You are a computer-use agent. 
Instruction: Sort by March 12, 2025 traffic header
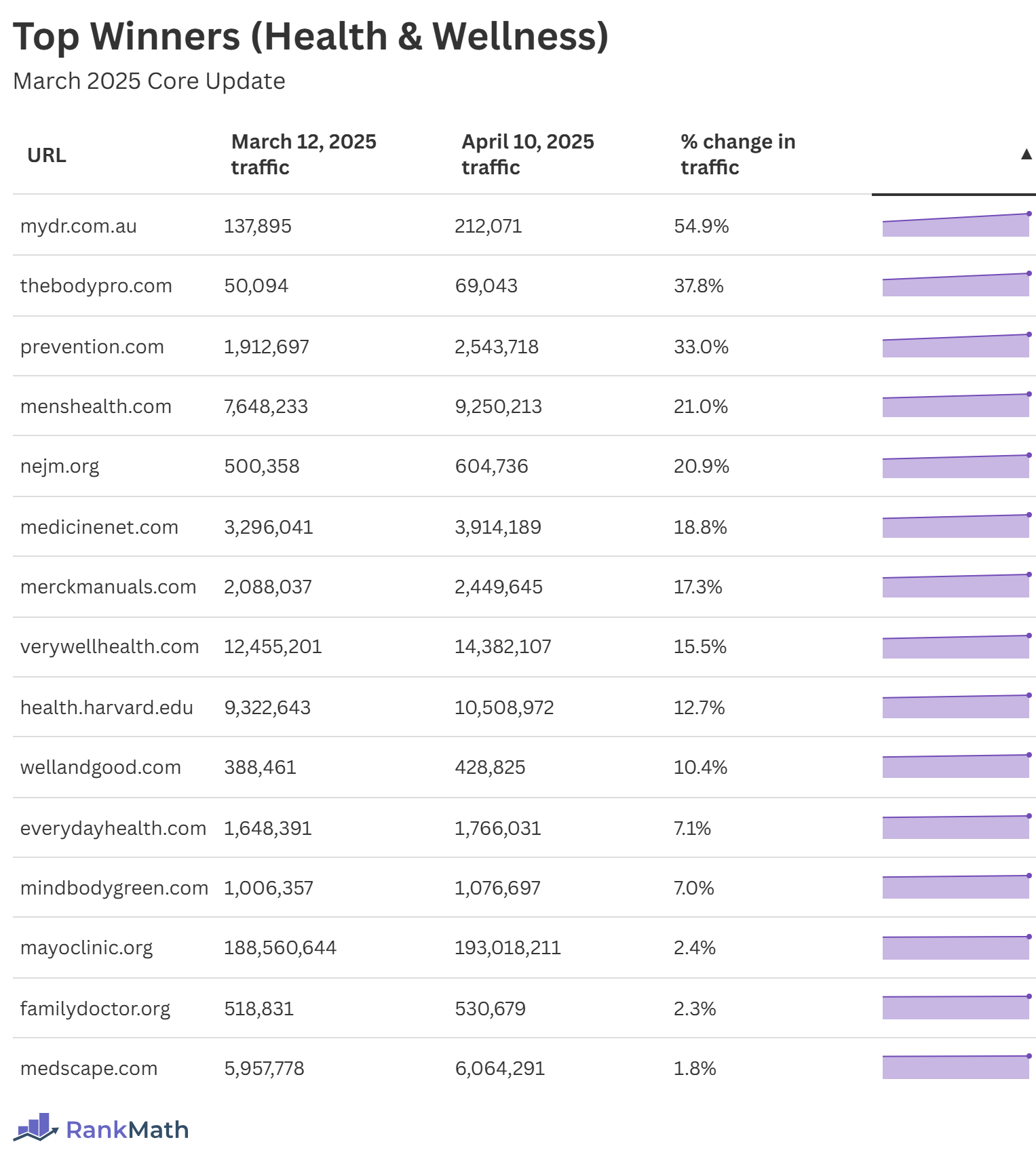point(304,155)
